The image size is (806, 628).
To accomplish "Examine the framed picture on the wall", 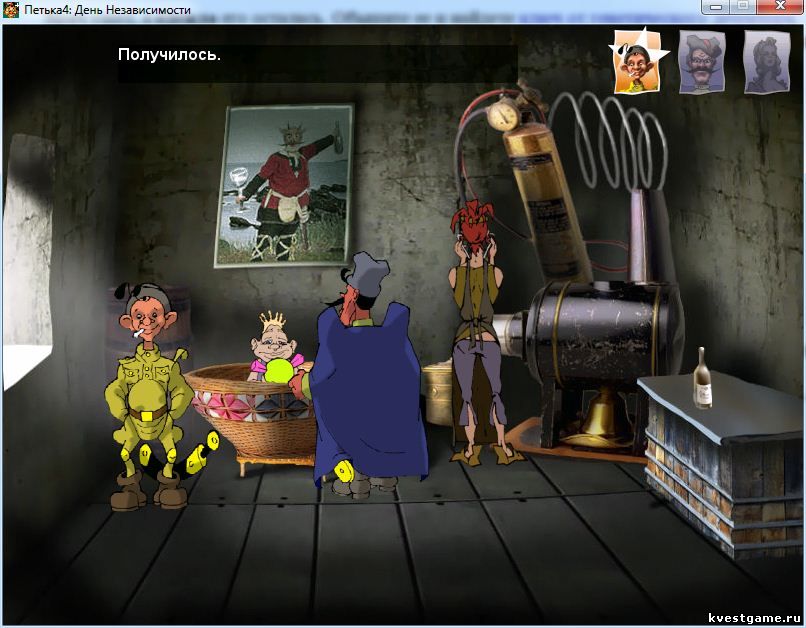I will pyautogui.click(x=284, y=185).
